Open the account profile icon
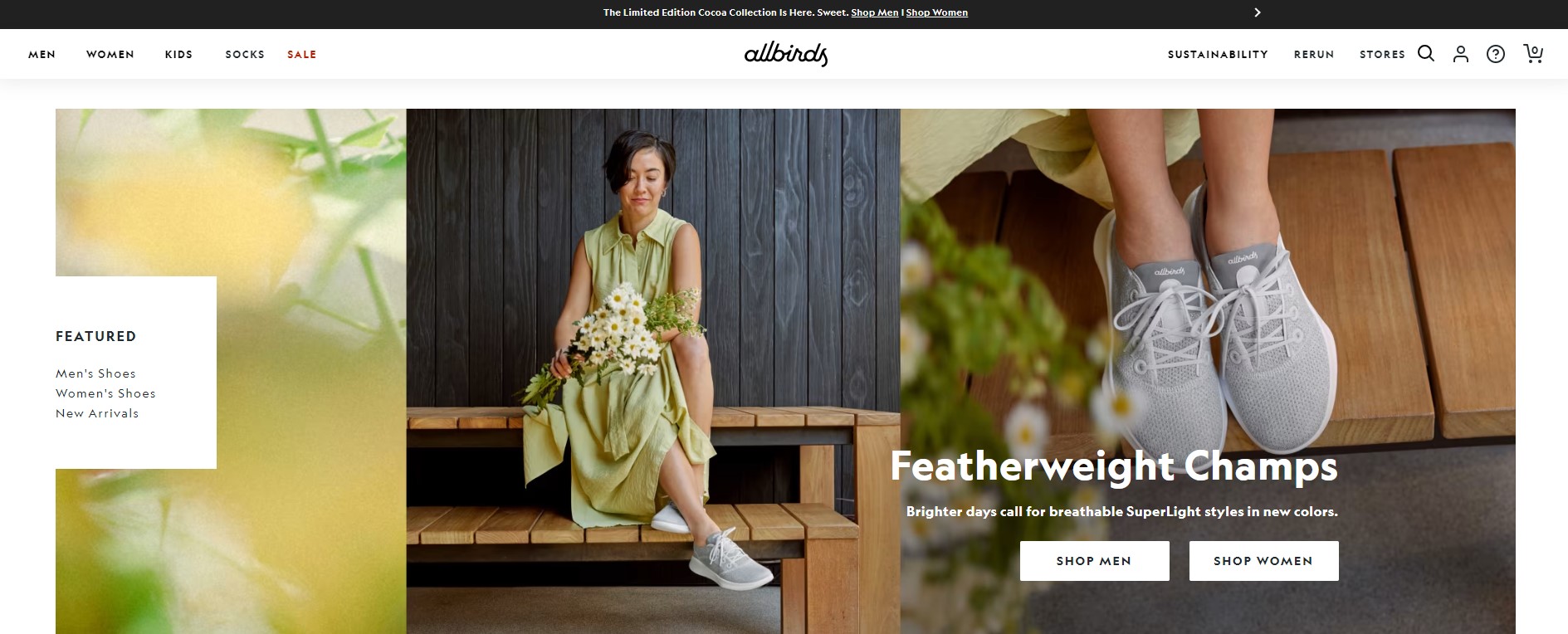The width and height of the screenshot is (1568, 634). (1461, 54)
